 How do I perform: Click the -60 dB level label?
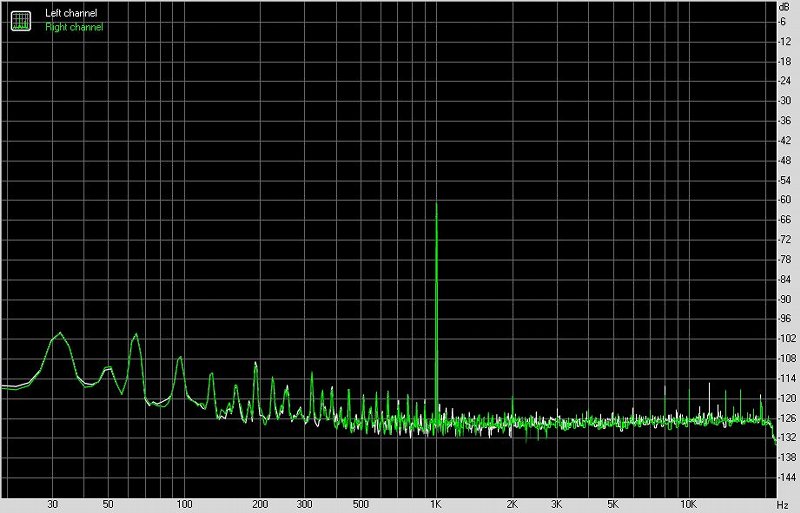coord(784,199)
